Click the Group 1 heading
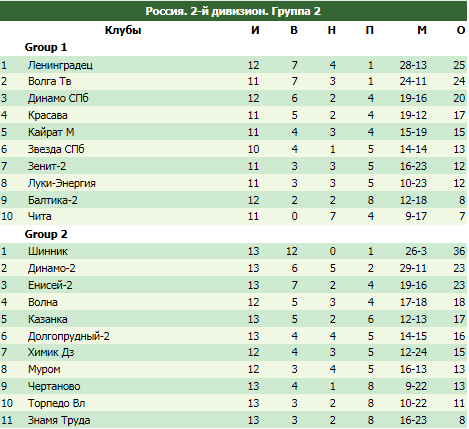469x429 pixels. click(46, 47)
